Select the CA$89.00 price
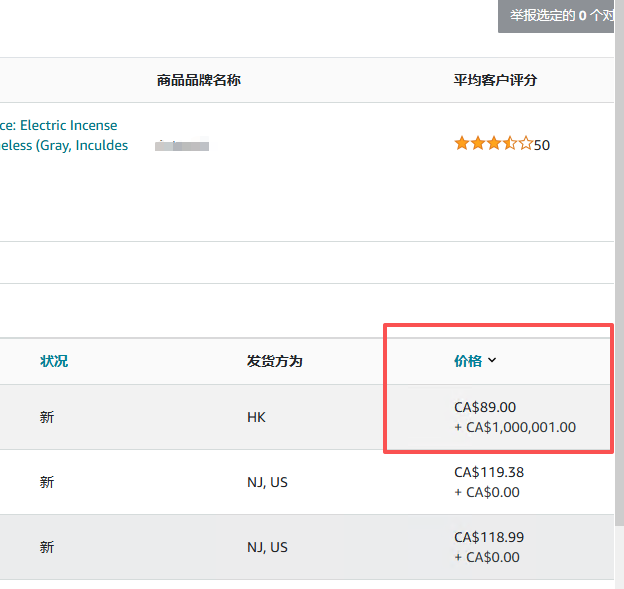 485,407
